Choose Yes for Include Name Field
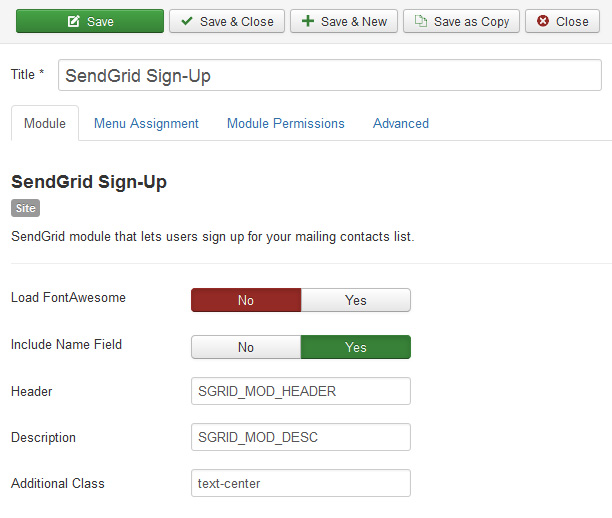This screenshot has height=518, width=612. click(x=356, y=347)
